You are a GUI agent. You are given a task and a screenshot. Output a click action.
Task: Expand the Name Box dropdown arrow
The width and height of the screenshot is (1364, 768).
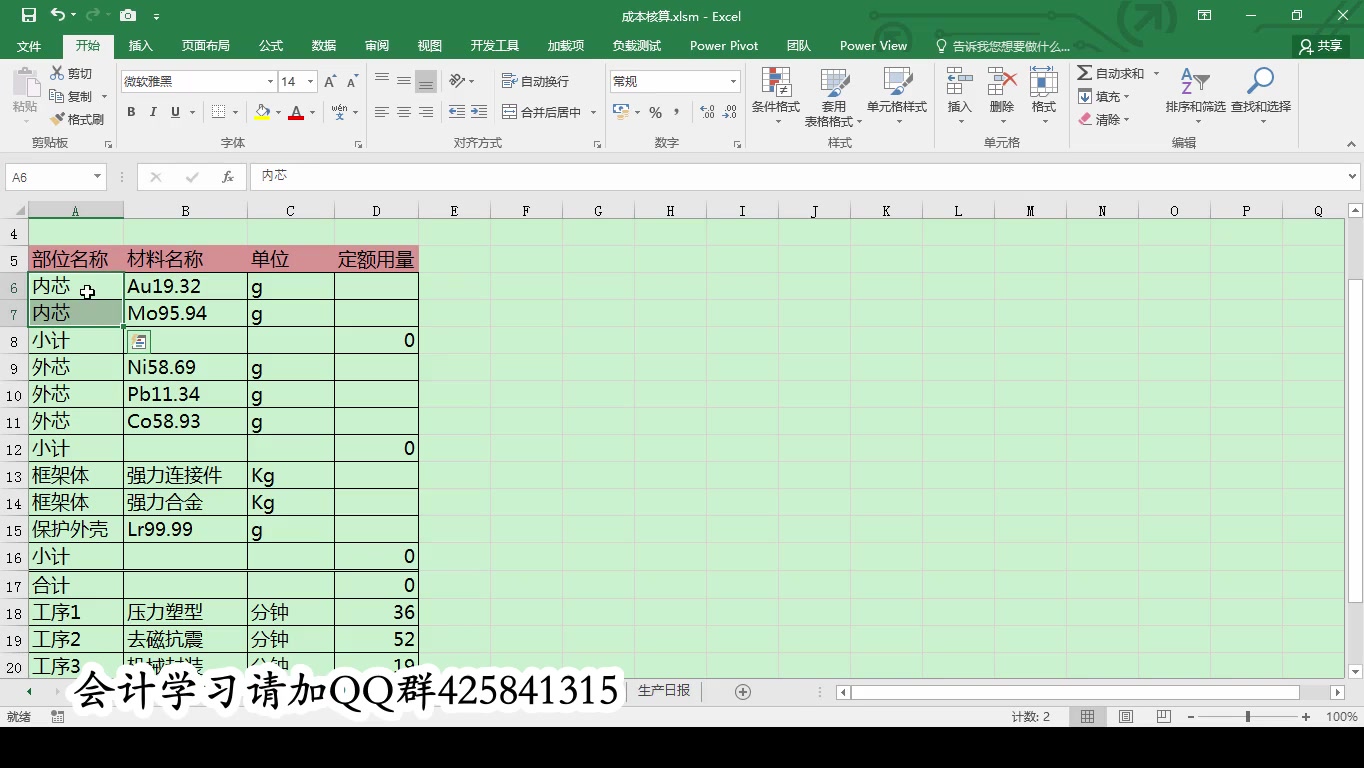97,177
